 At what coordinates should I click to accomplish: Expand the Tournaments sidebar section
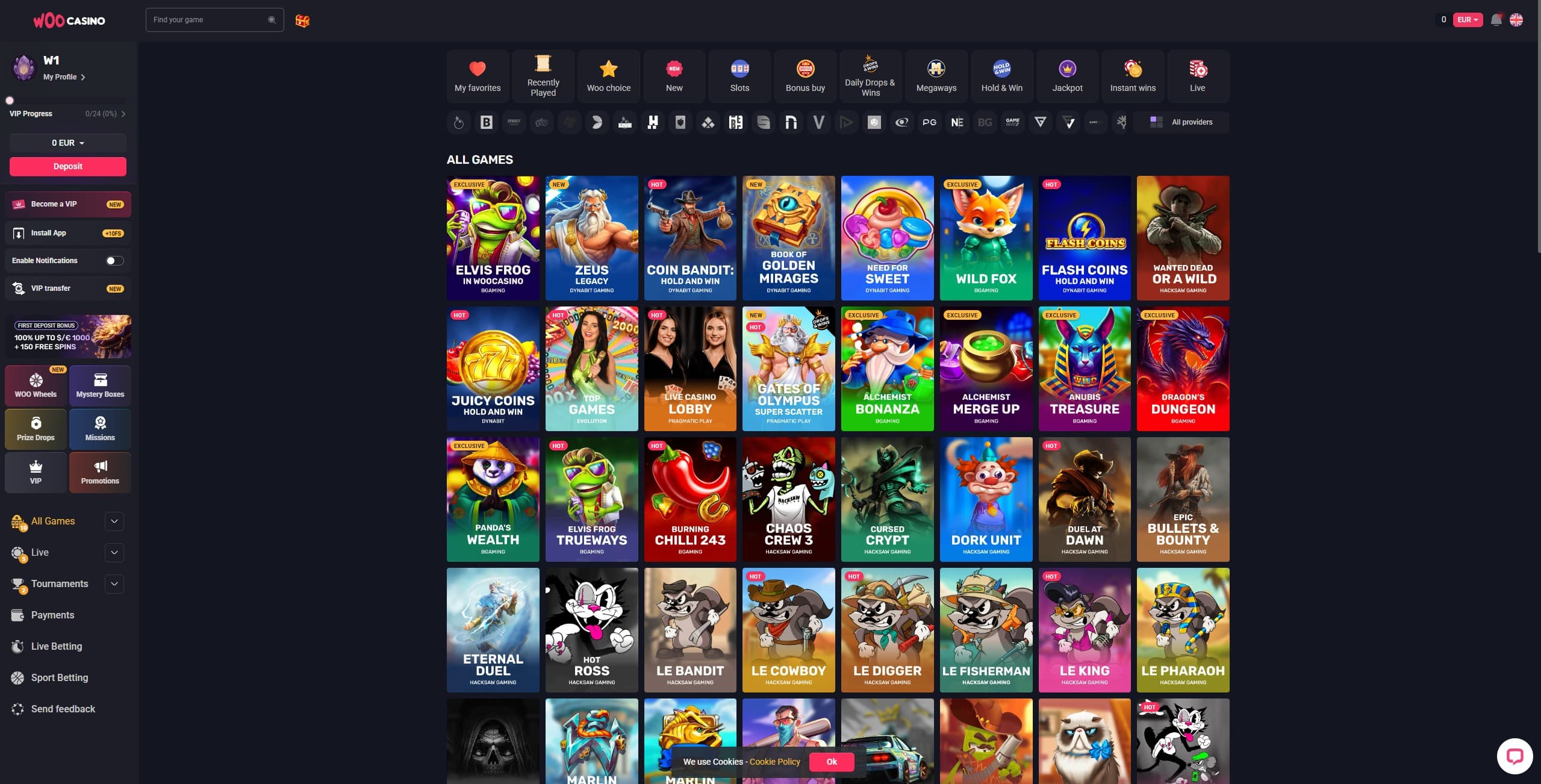point(114,583)
